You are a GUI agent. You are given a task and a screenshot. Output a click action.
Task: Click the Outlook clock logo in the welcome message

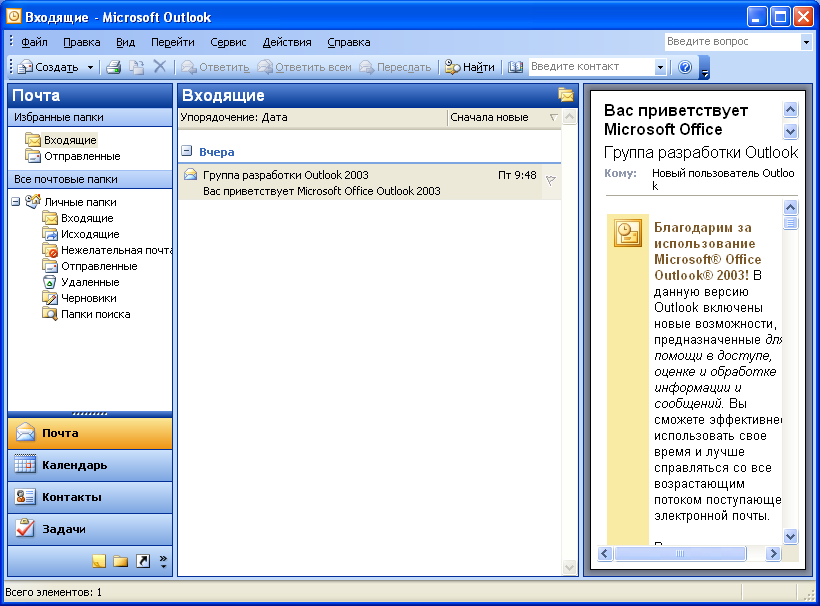[x=628, y=233]
